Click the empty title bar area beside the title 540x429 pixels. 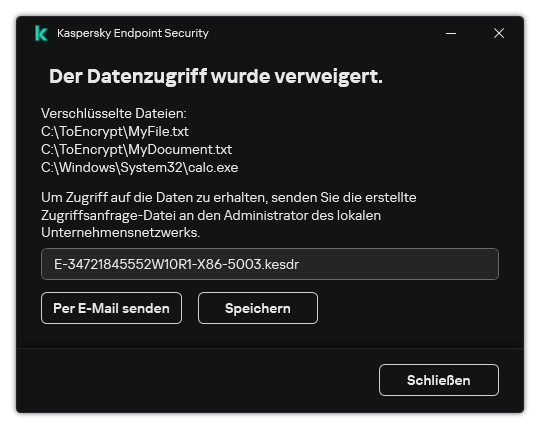coord(324,33)
